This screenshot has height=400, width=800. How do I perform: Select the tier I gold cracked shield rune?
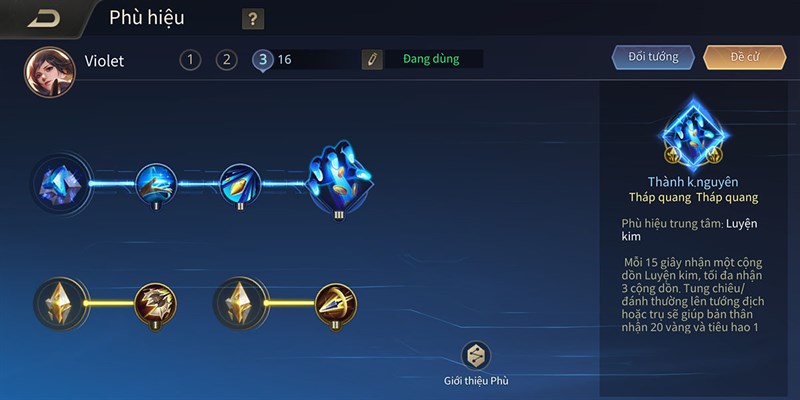tap(156, 306)
